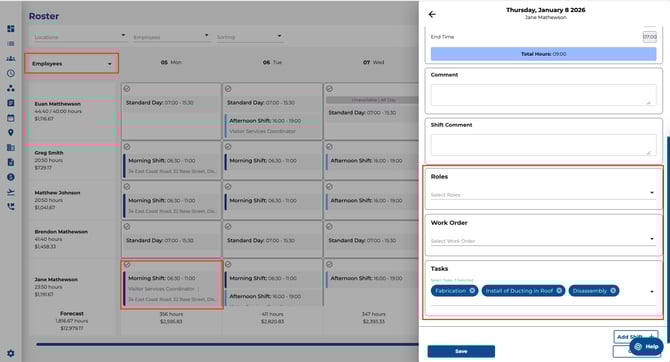Click into the Comment text area
Image resolution: width=670 pixels, height=362 pixels.
pyautogui.click(x=543, y=94)
